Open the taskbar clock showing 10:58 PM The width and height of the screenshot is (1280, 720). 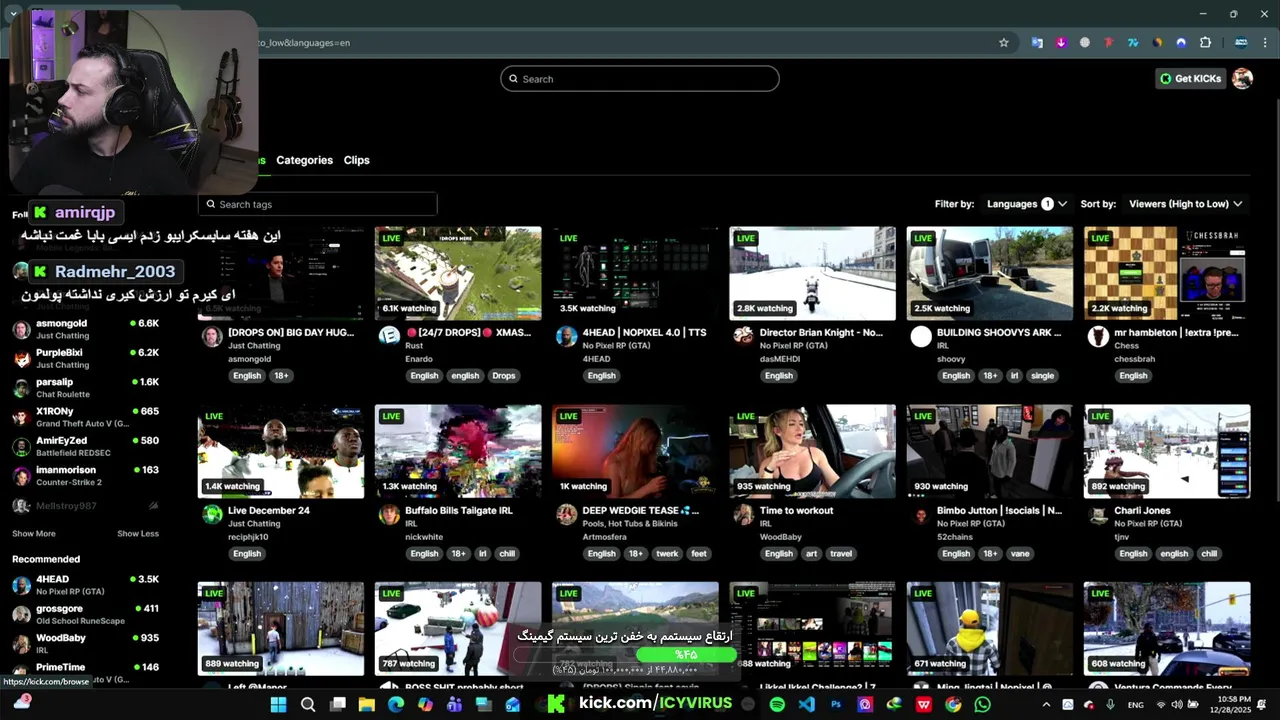click(x=1233, y=704)
